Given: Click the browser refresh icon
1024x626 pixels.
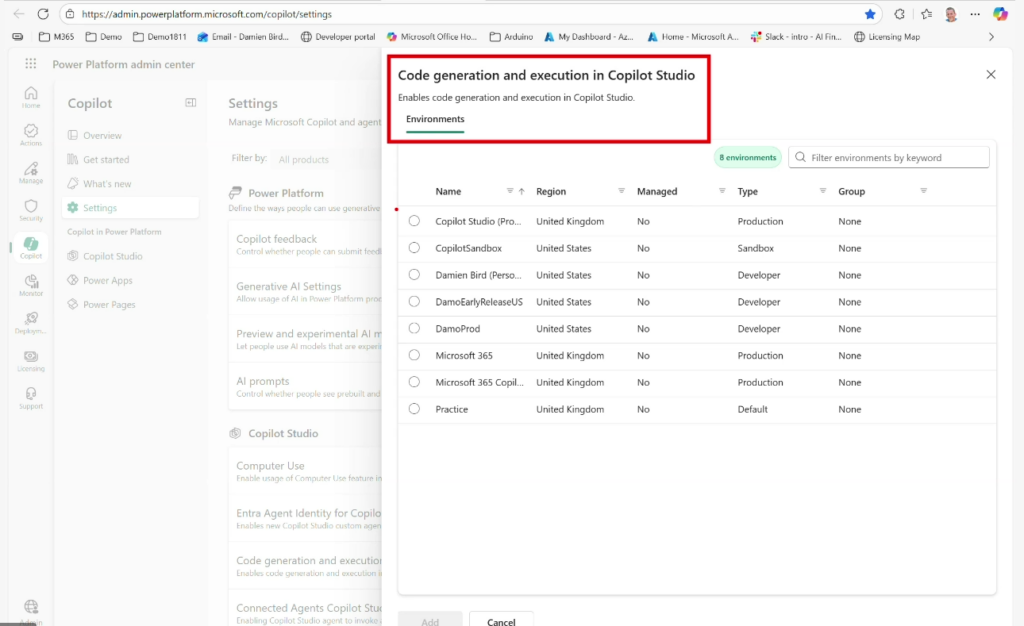Looking at the screenshot, I should [x=43, y=14].
